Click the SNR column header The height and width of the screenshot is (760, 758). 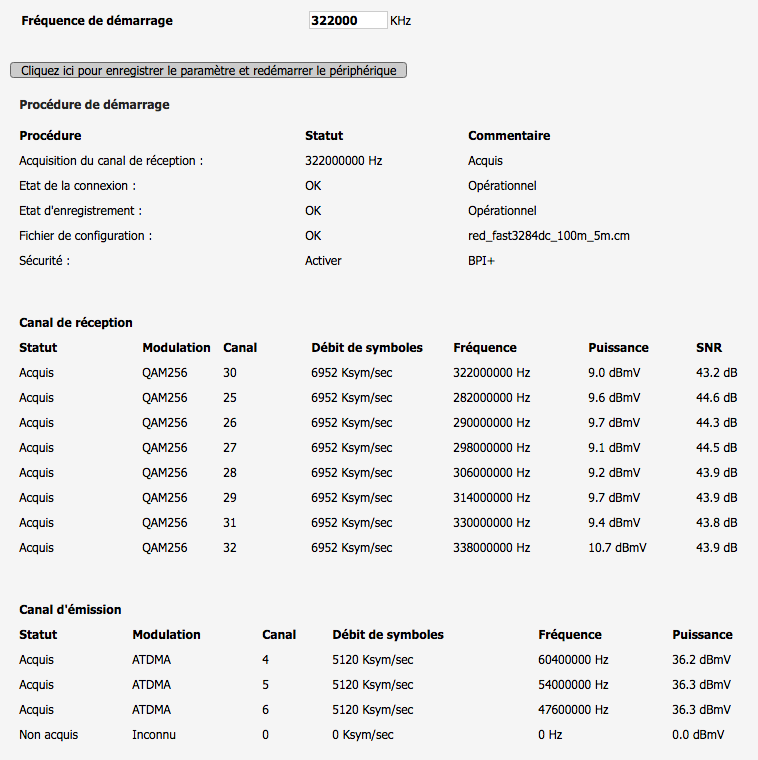(708, 348)
